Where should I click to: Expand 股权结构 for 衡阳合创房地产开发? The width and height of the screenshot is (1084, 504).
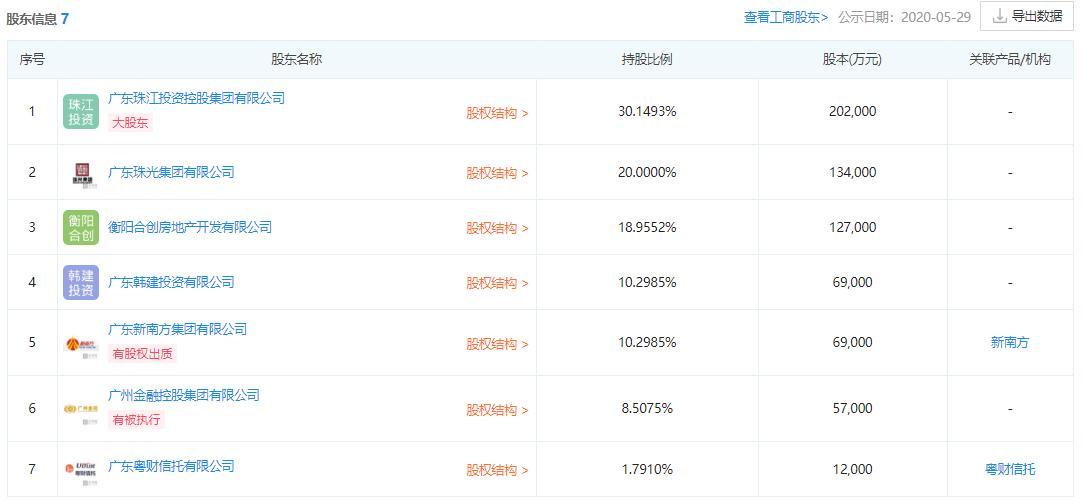click(x=497, y=228)
